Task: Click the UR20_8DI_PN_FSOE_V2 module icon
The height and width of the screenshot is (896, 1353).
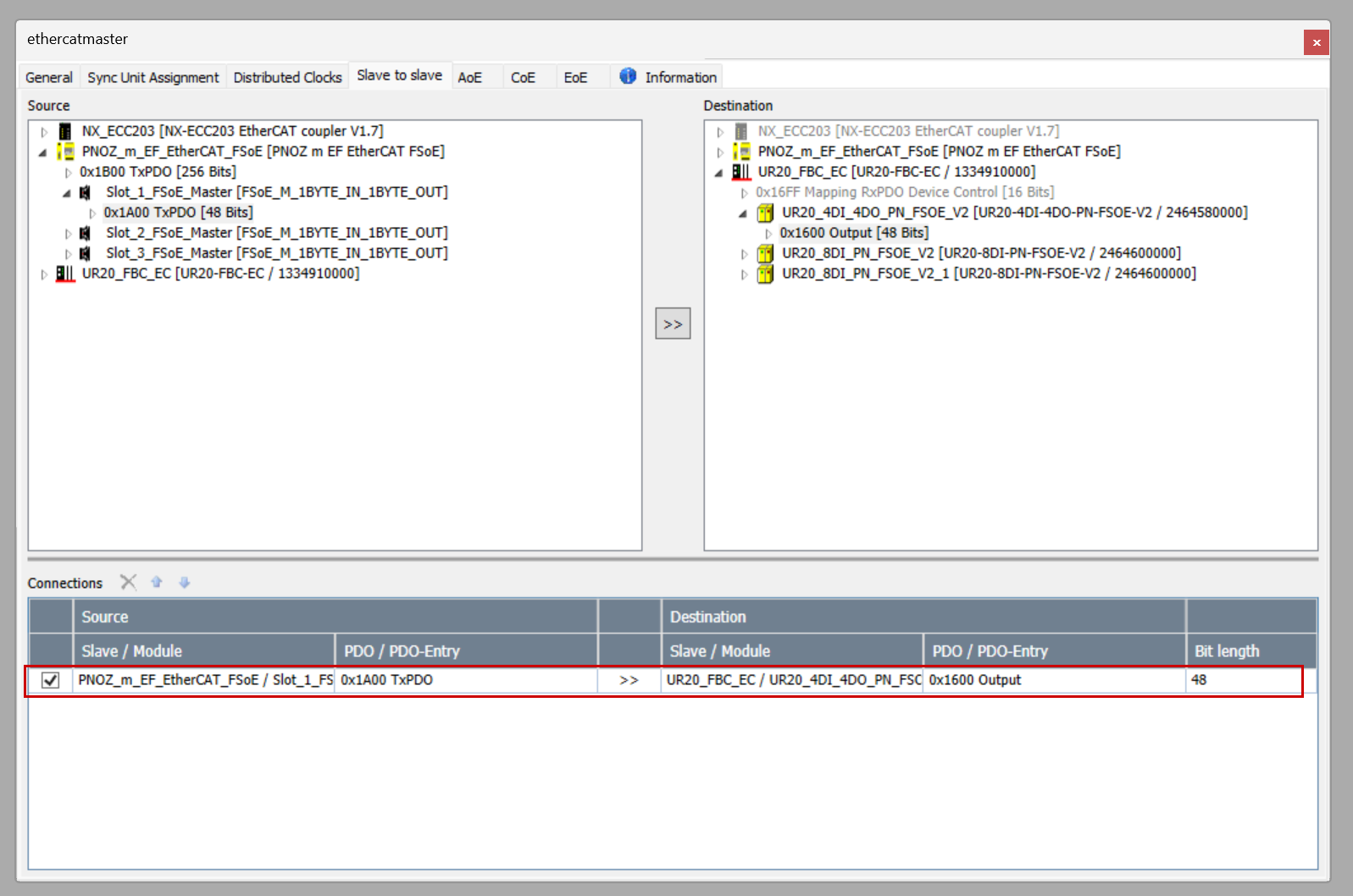Action: [x=765, y=253]
